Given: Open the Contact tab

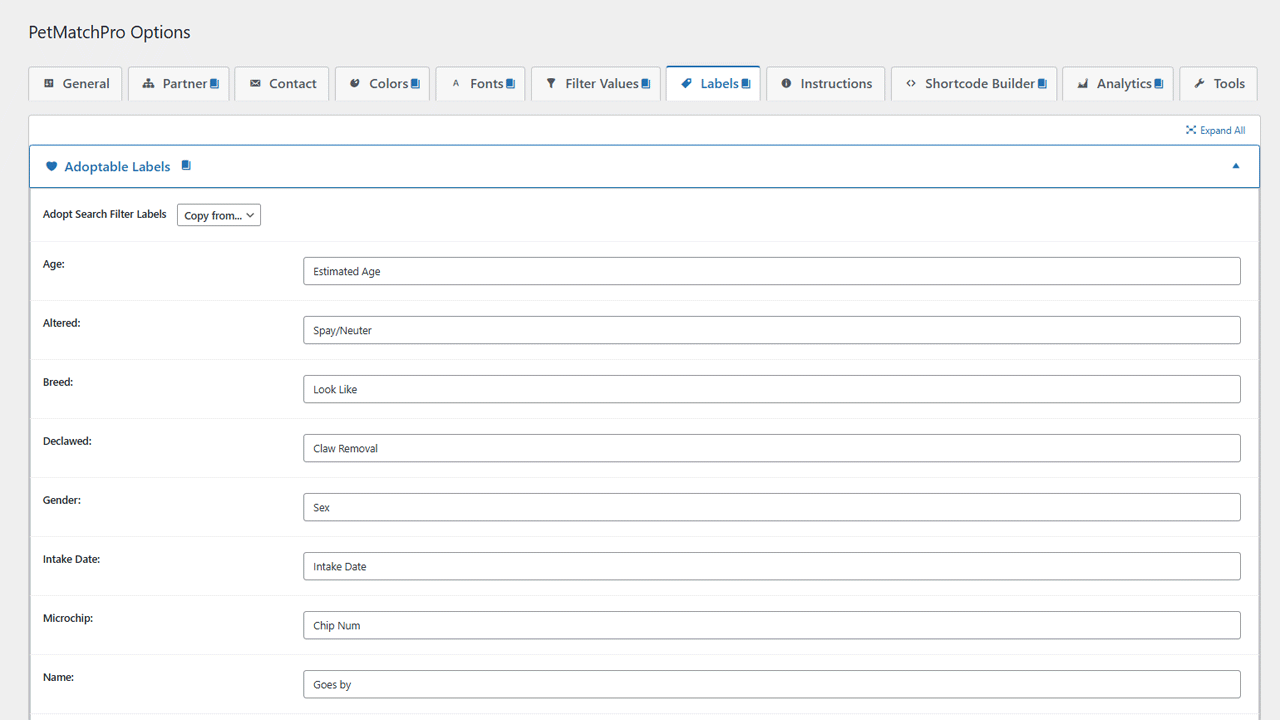Looking at the screenshot, I should (282, 84).
